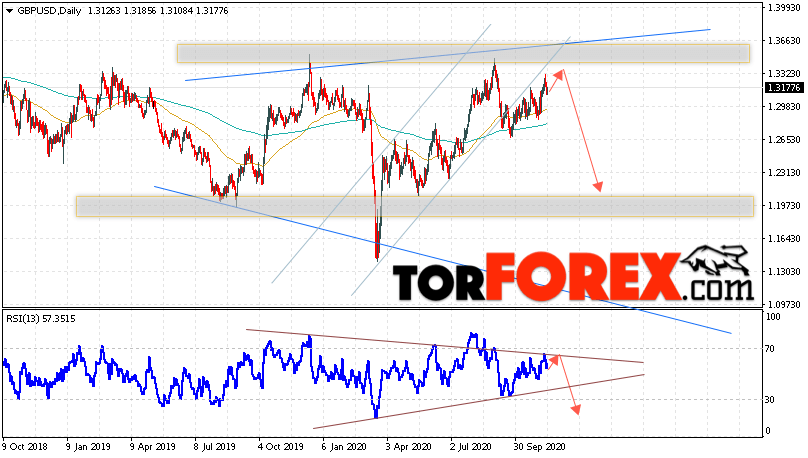Select the 1.16430 price axis label
The image size is (808, 458).
click(784, 239)
